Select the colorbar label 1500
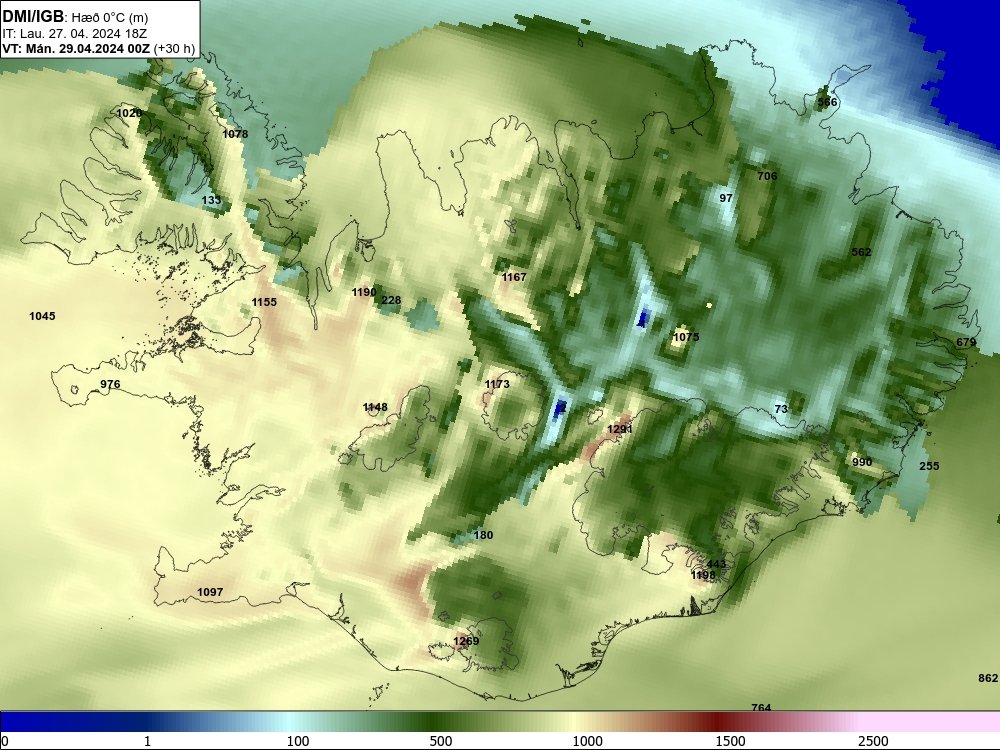The height and width of the screenshot is (750, 1000). (730, 741)
